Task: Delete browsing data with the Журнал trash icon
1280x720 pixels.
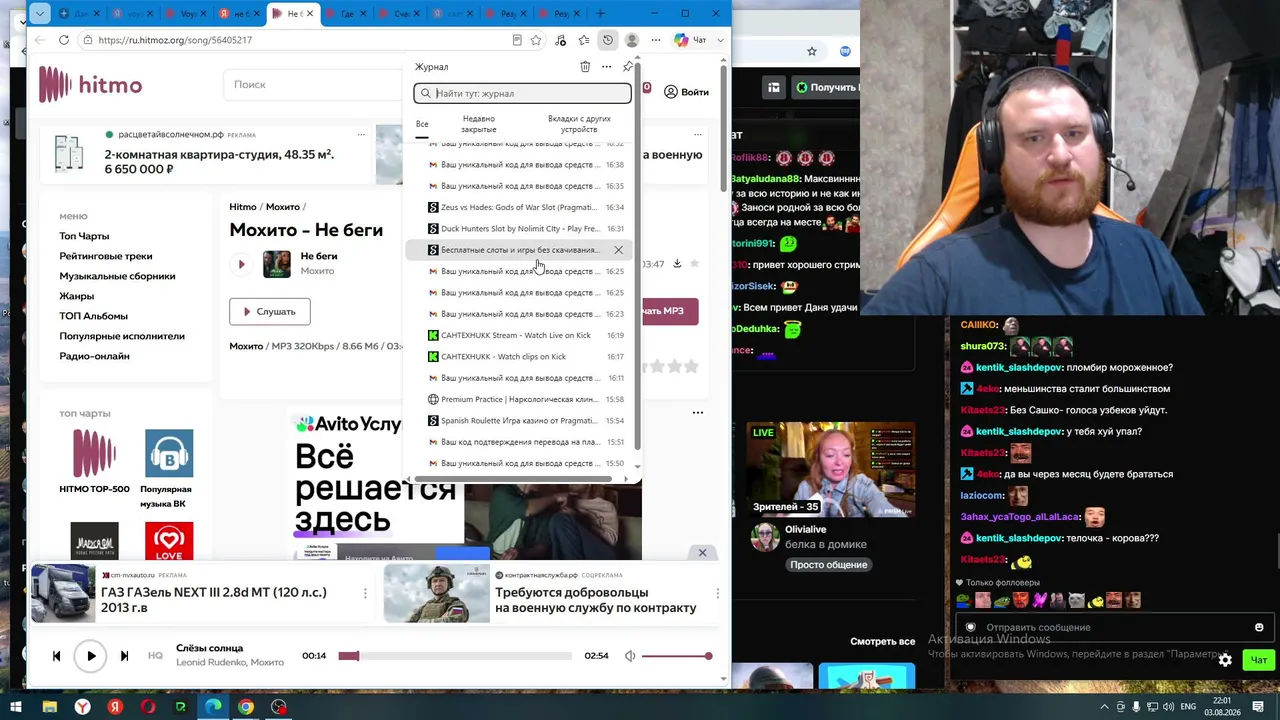Action: 585,67
